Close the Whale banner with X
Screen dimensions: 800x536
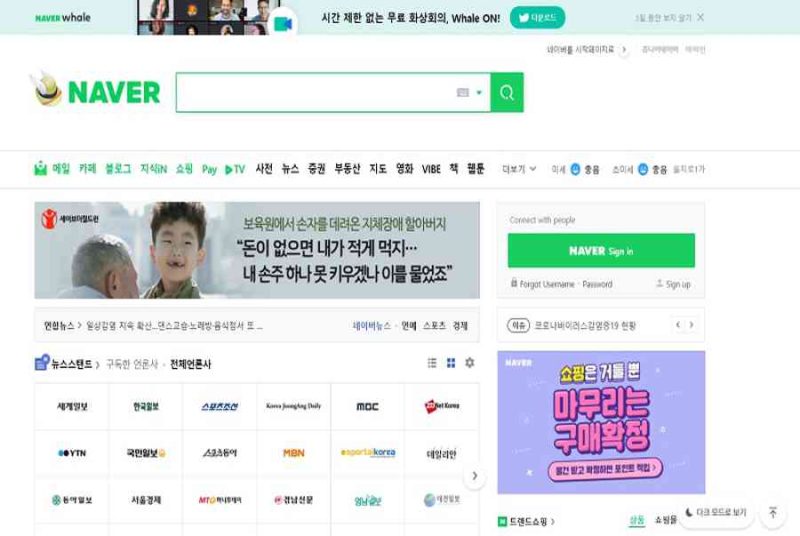click(701, 17)
